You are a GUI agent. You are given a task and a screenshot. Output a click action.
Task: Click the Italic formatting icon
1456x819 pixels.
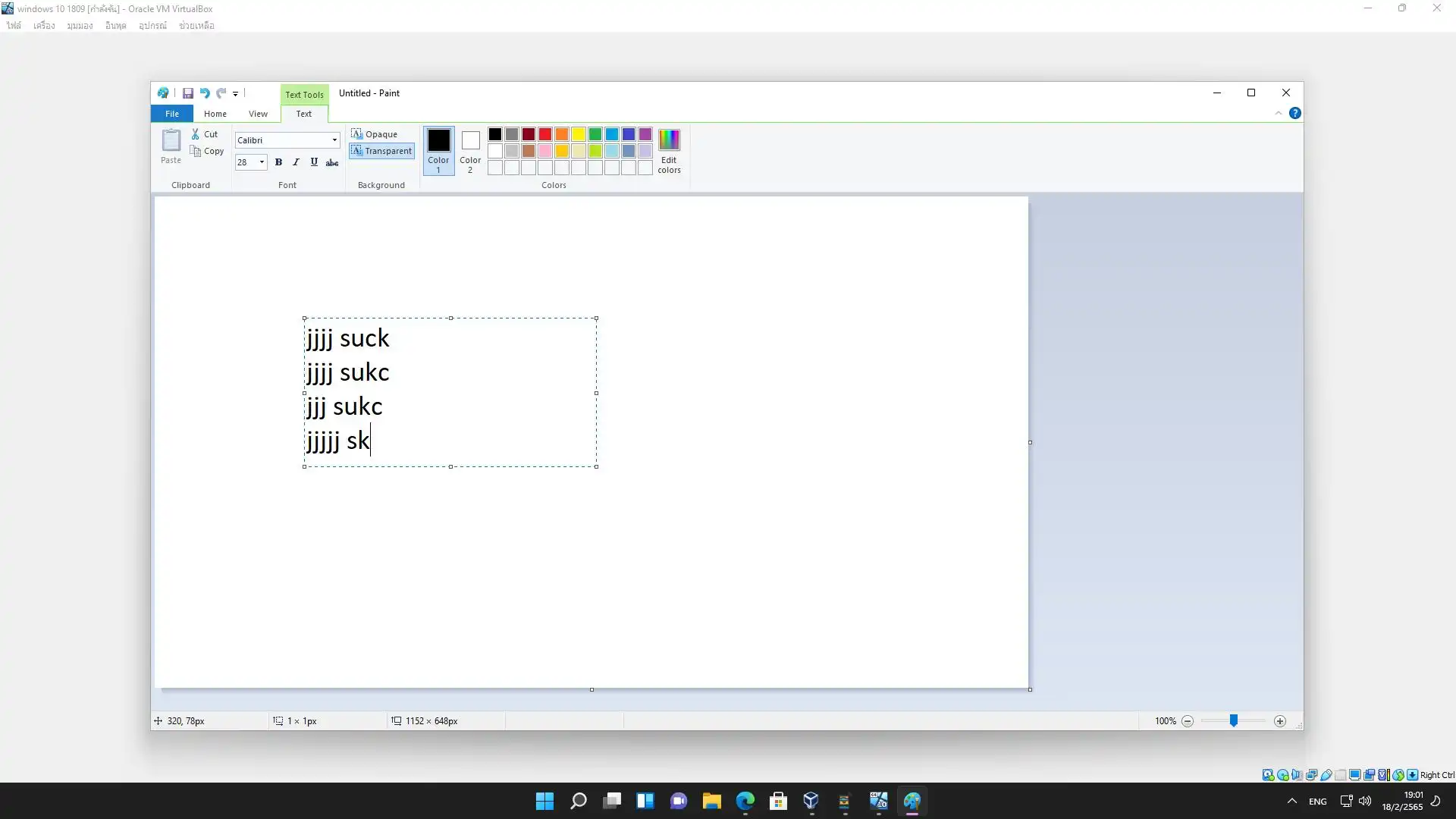point(296,162)
